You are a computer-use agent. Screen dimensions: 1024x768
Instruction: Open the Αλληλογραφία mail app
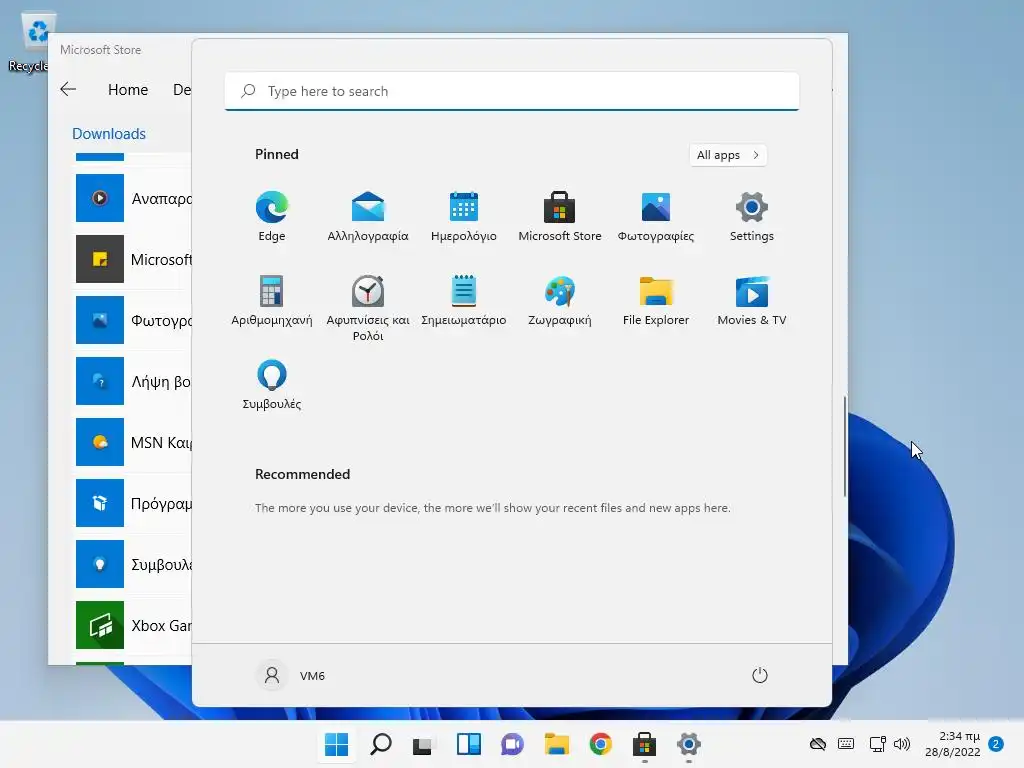tap(368, 217)
